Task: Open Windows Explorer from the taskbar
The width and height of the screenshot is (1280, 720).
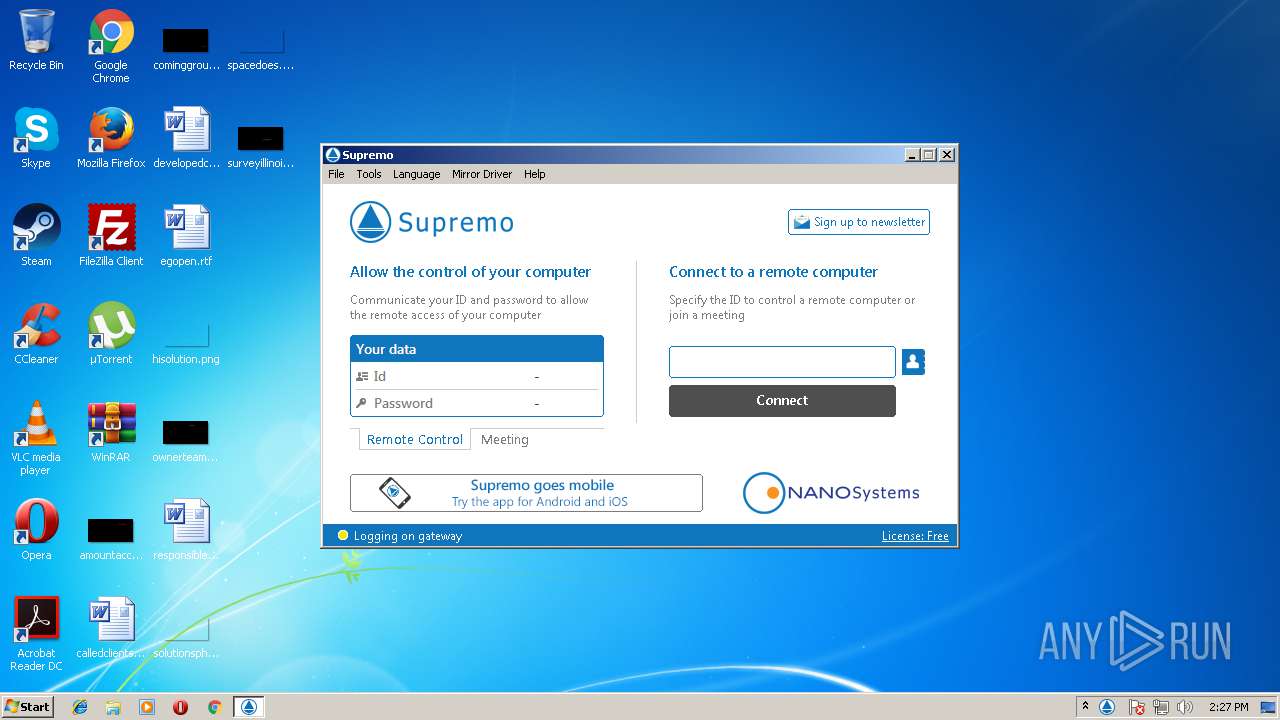Action: 113,707
